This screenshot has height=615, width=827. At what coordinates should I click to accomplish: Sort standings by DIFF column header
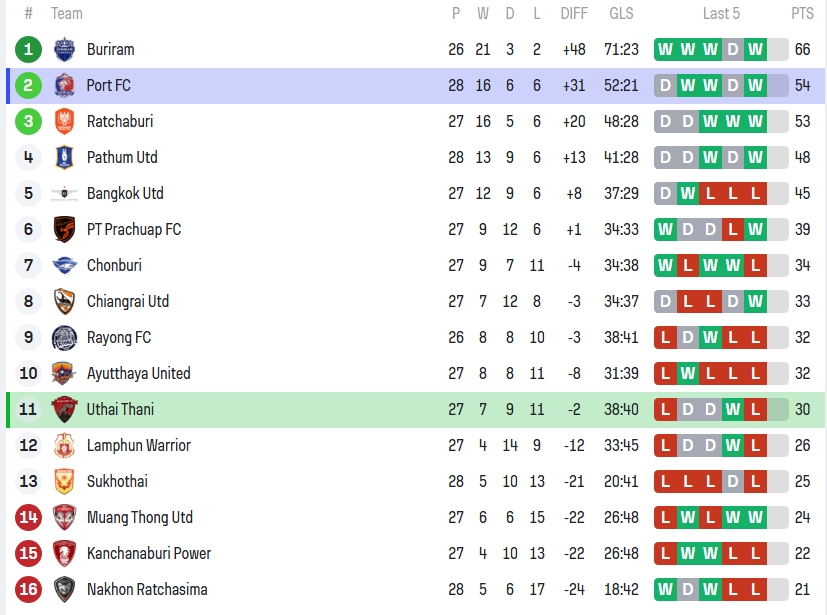tap(574, 13)
